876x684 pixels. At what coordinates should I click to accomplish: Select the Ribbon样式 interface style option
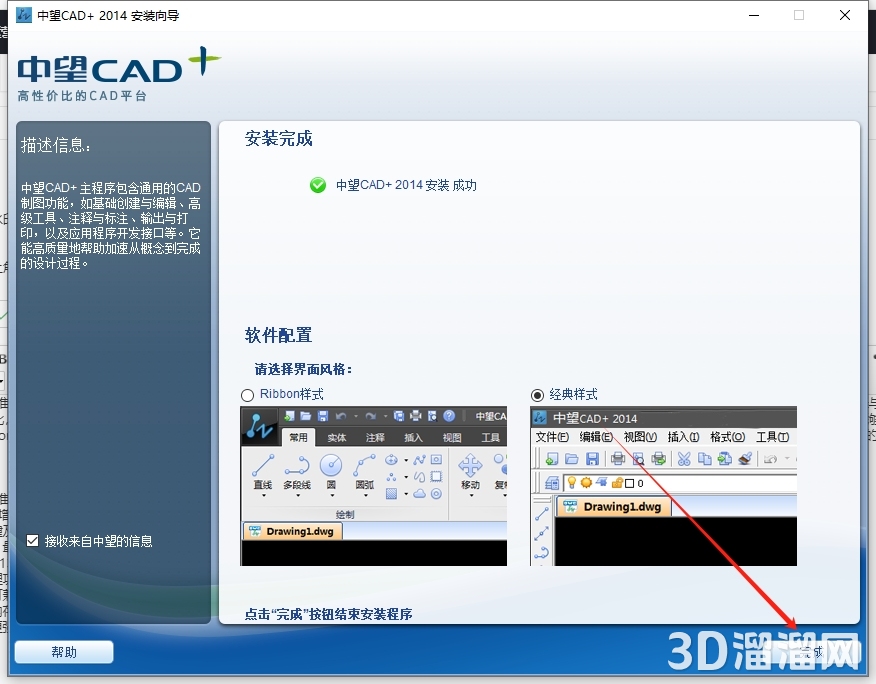247,394
